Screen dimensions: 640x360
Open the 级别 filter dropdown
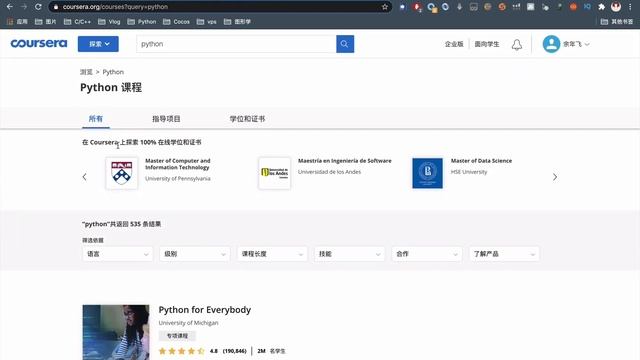(x=195, y=254)
